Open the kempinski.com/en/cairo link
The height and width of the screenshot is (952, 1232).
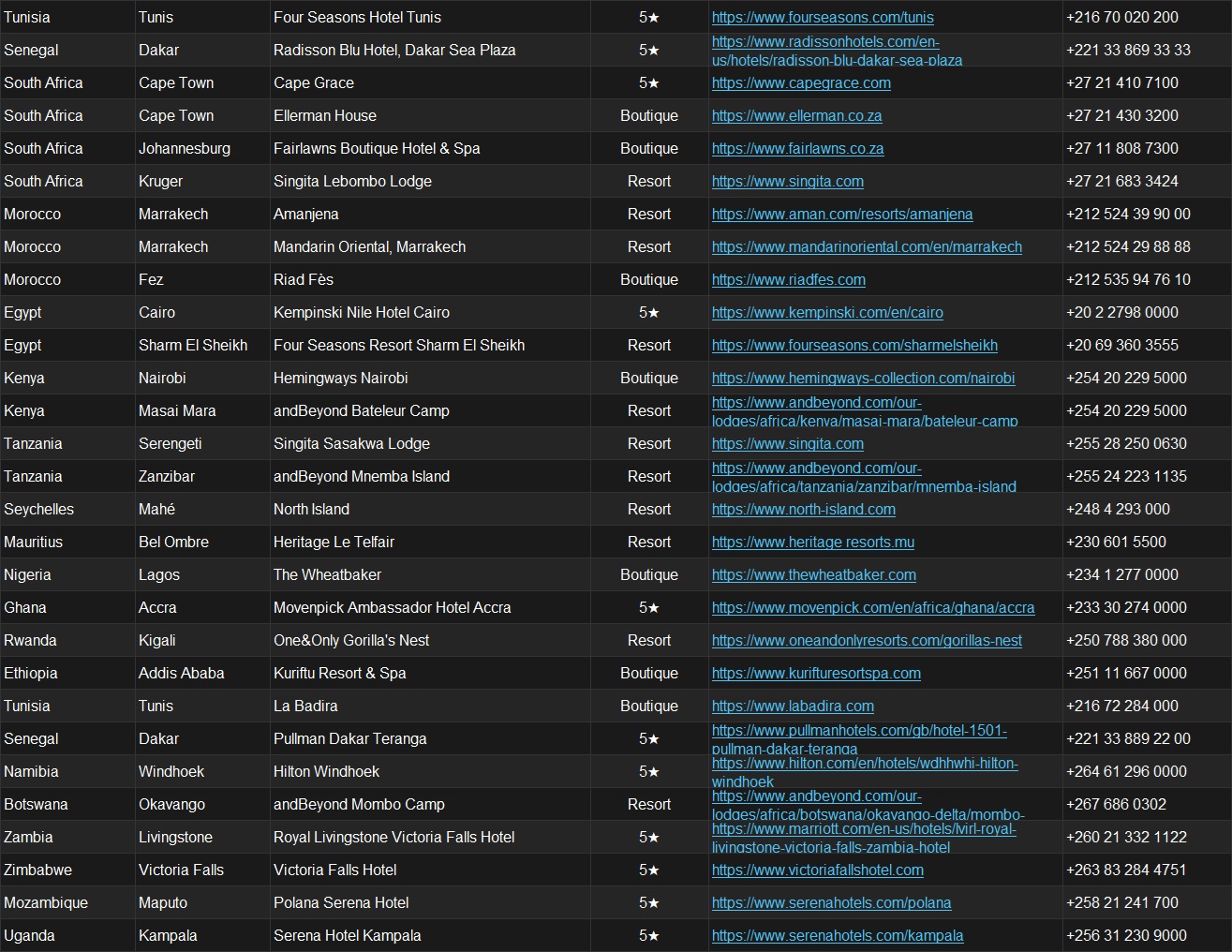tap(827, 312)
